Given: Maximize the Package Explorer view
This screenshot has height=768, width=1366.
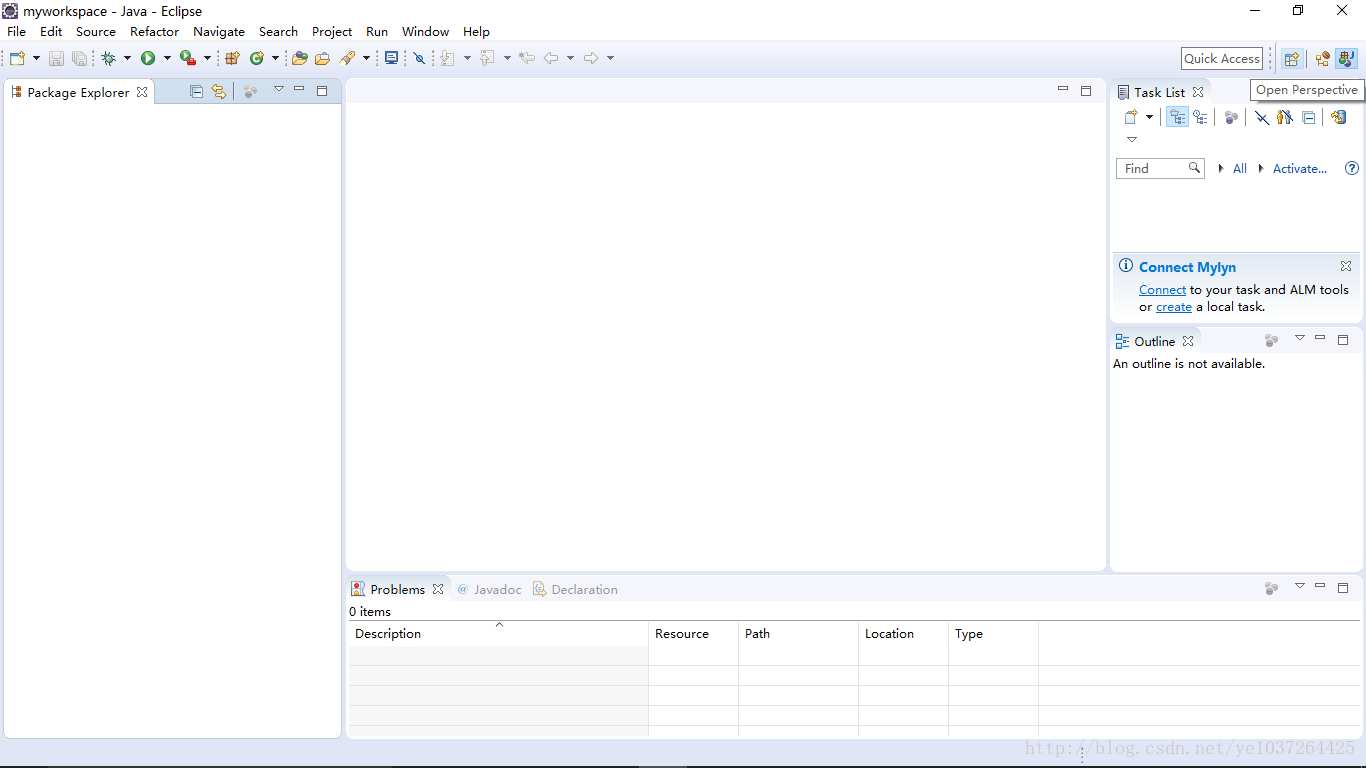Looking at the screenshot, I should point(322,91).
